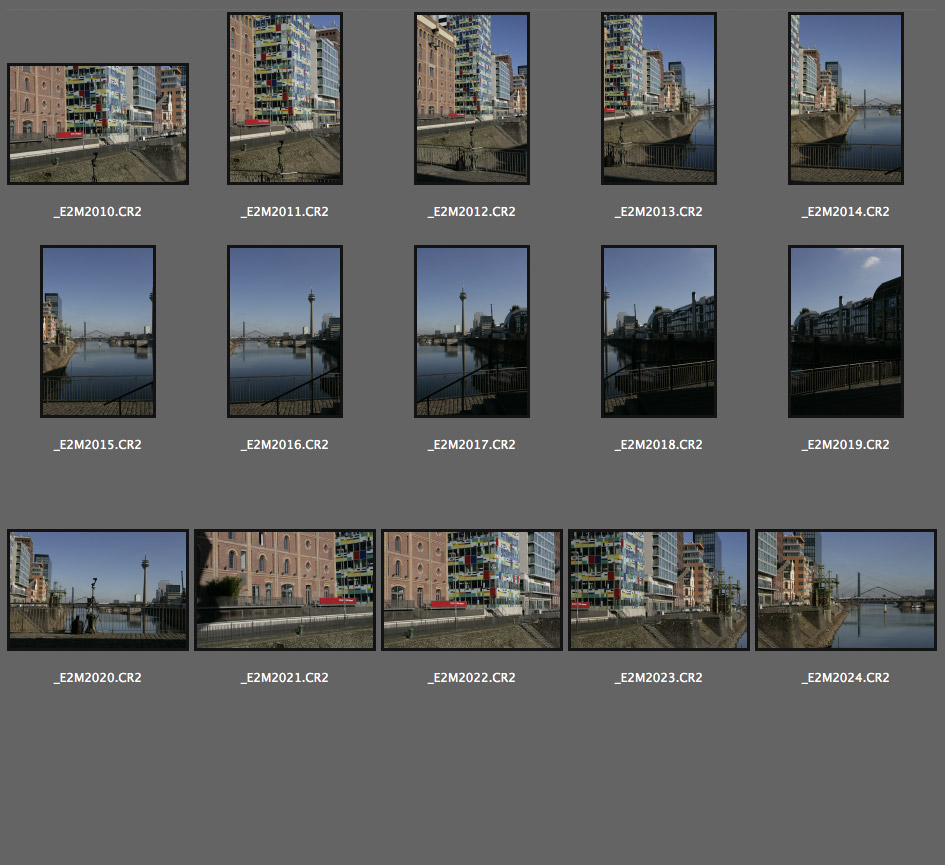Select the _E2M2020.CR2 landscape thumbnail
The width and height of the screenshot is (945, 865).
(98, 590)
